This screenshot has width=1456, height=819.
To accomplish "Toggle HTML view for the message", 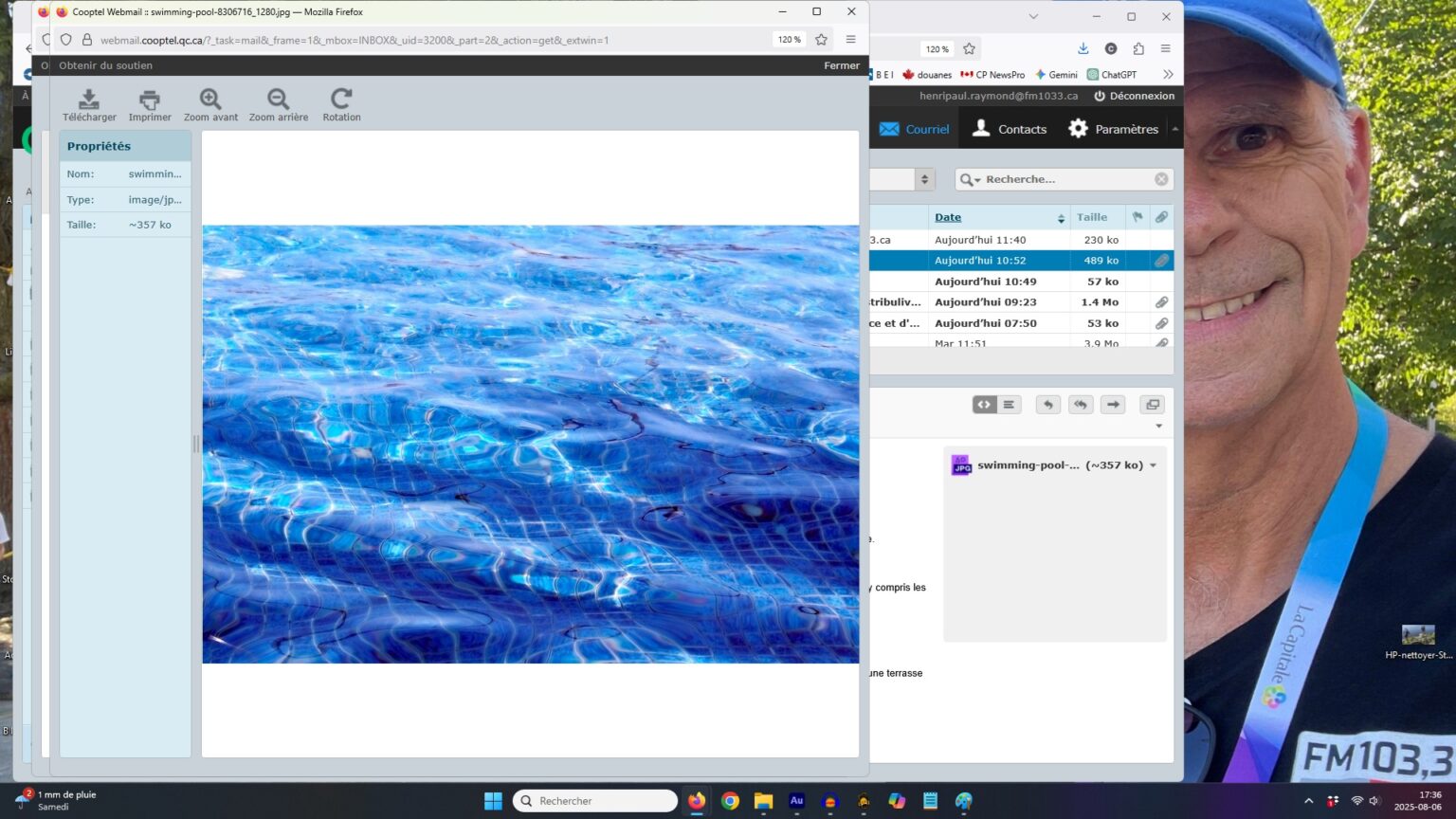I will pos(984,405).
